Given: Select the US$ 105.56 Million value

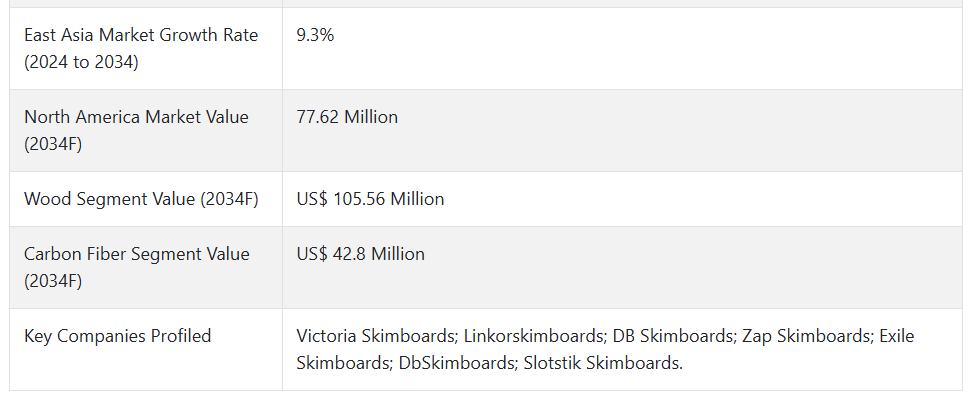Looking at the screenshot, I should [x=370, y=199].
